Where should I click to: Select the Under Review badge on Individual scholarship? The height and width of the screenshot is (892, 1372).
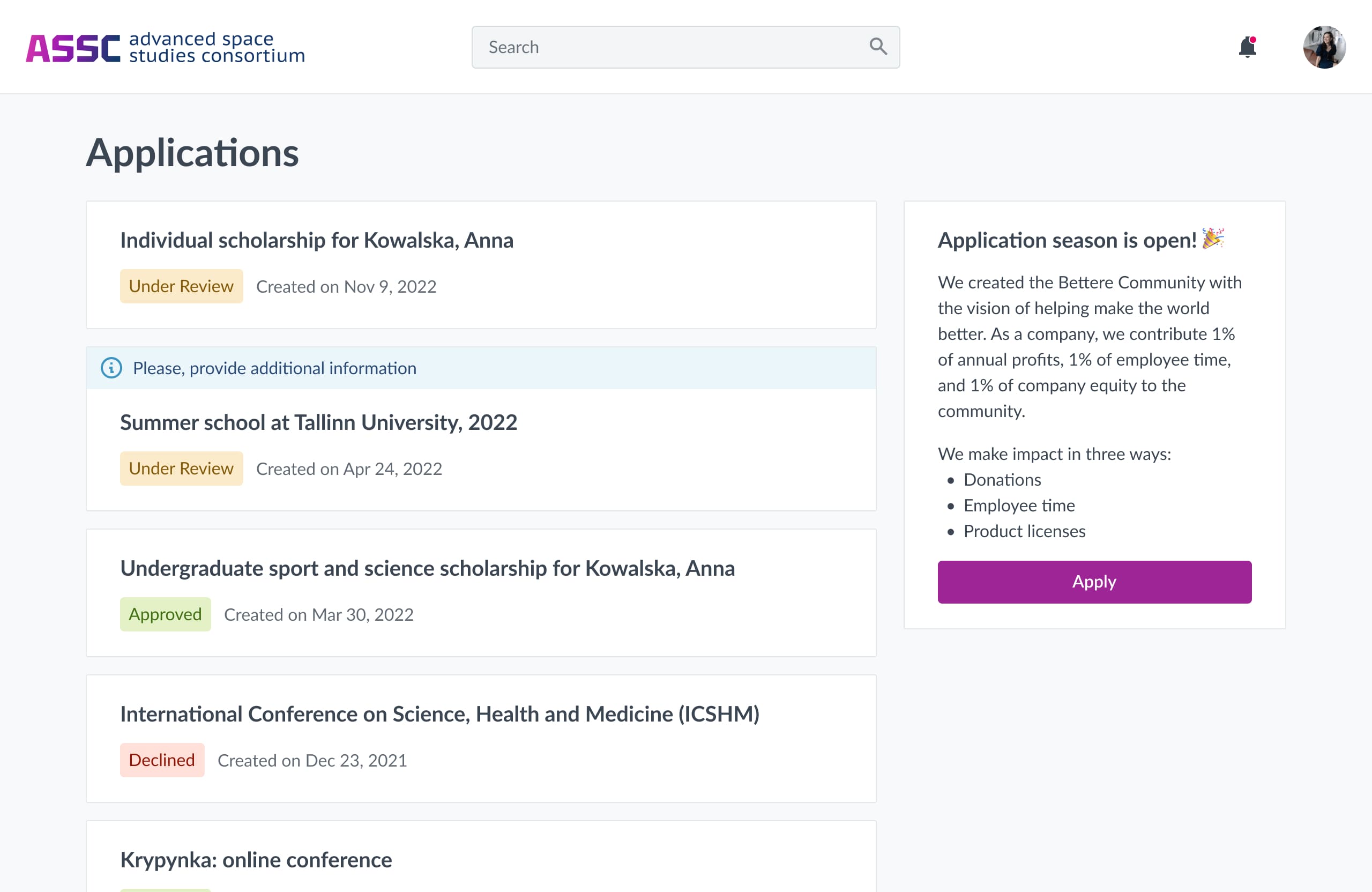(x=181, y=286)
